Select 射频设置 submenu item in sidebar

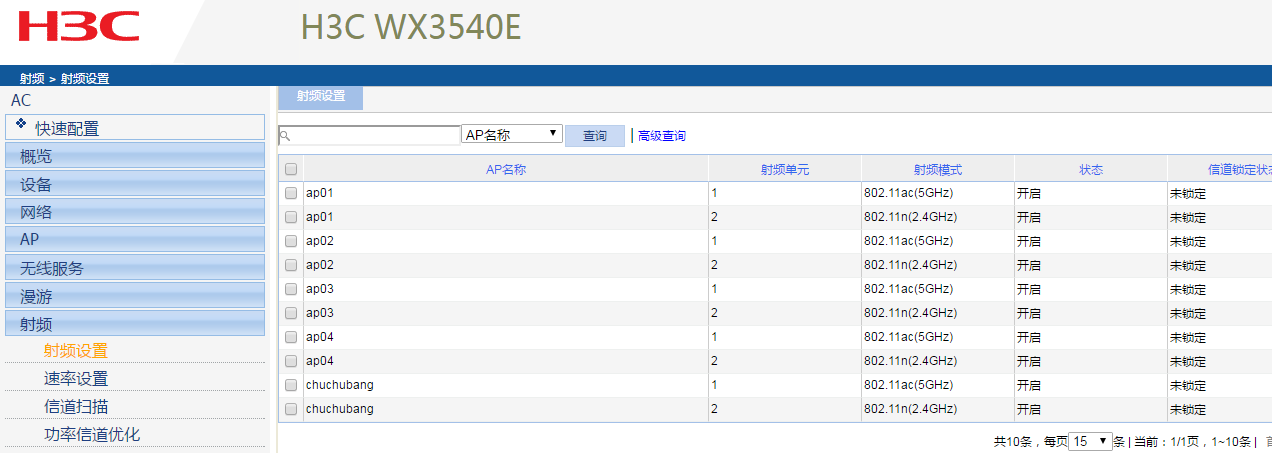tap(75, 350)
